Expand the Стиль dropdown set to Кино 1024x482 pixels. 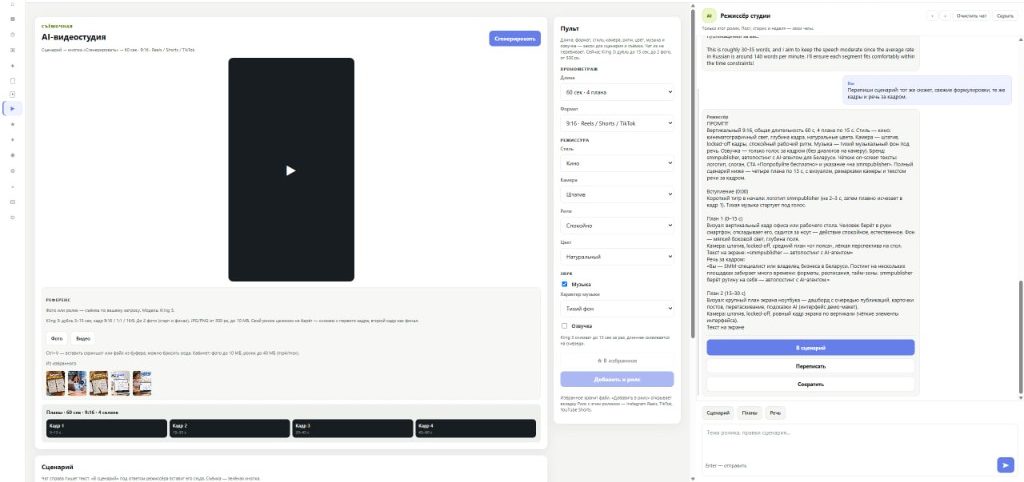[x=616, y=163]
